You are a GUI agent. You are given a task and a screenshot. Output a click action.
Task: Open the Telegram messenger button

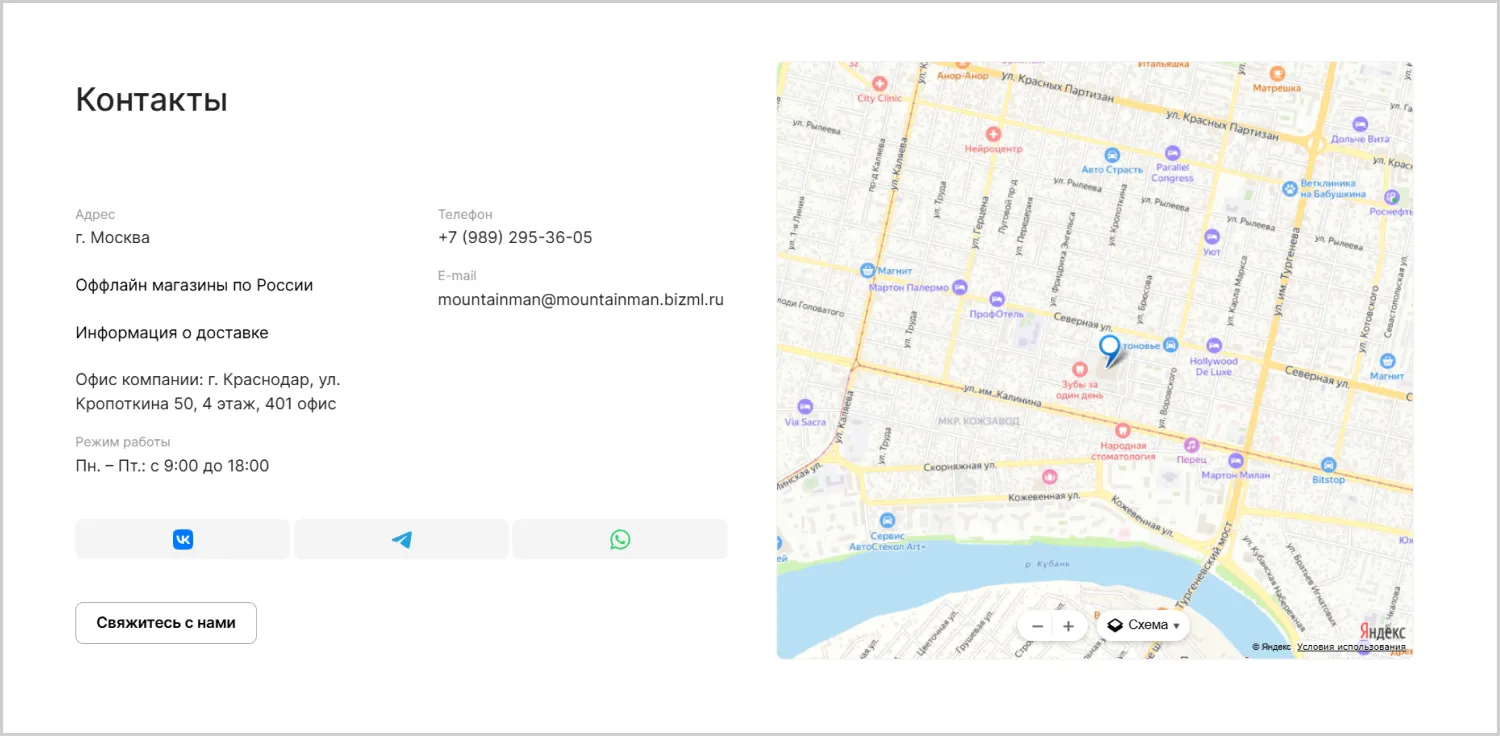(x=401, y=539)
